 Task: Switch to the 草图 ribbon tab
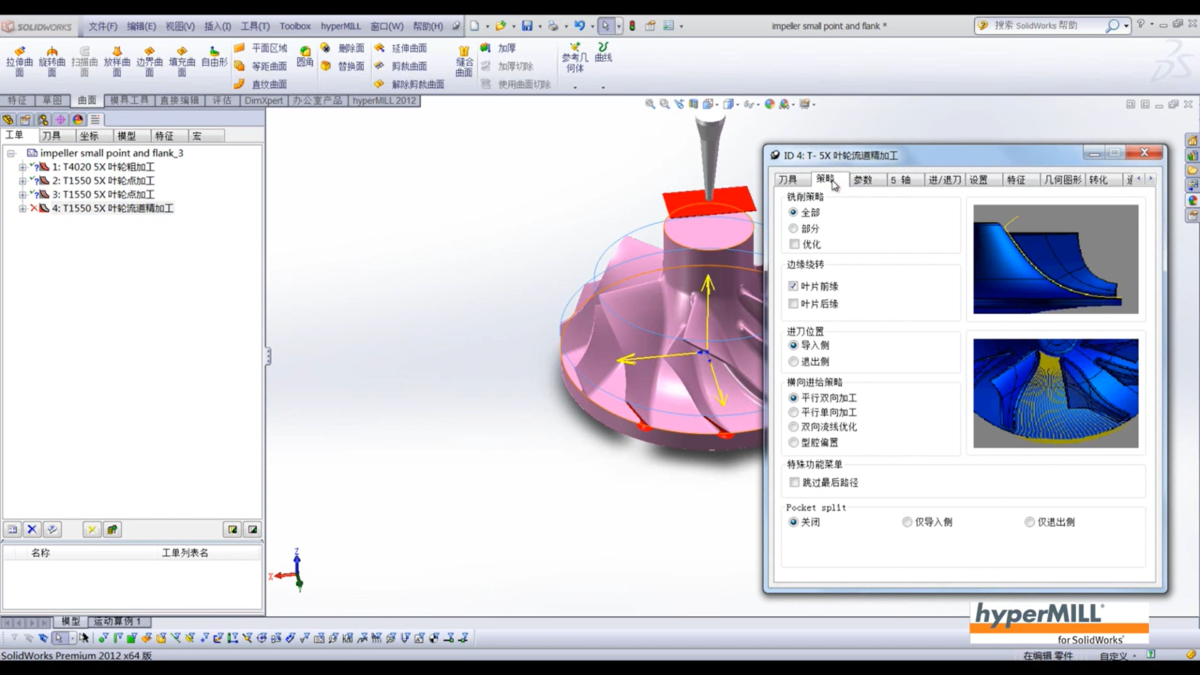tap(51, 101)
